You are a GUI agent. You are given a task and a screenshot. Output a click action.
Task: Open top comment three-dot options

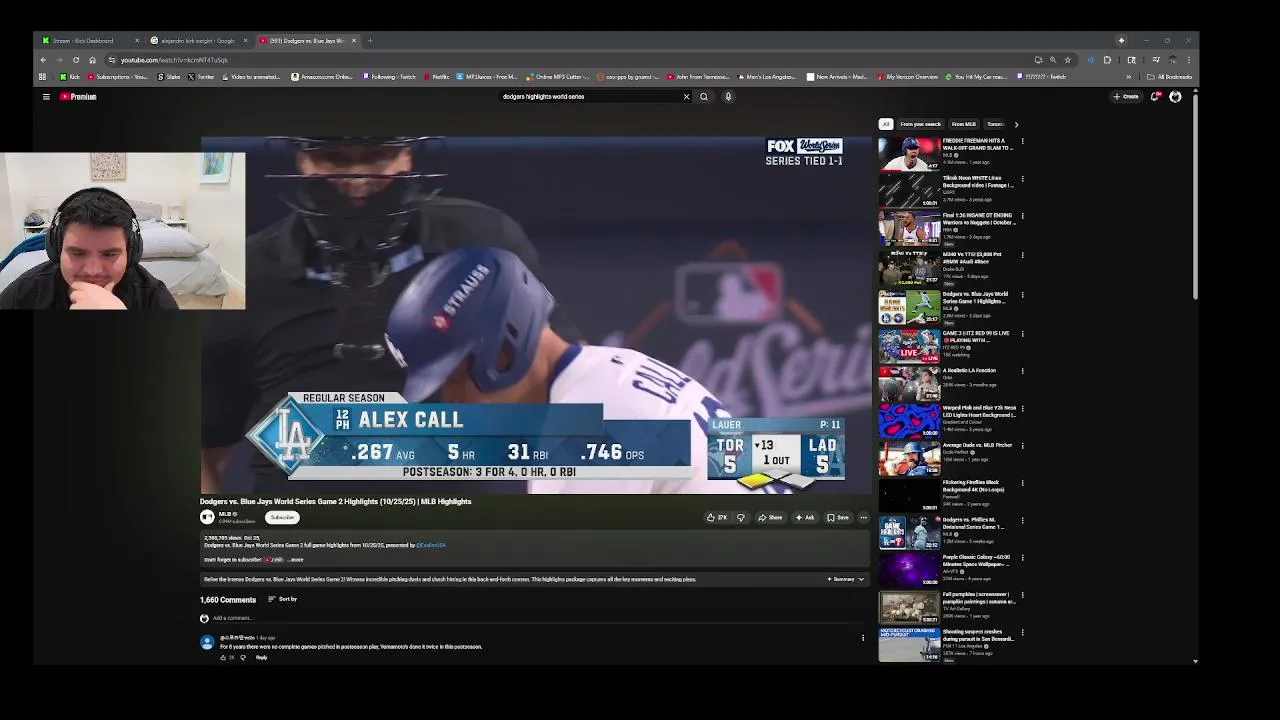click(863, 637)
